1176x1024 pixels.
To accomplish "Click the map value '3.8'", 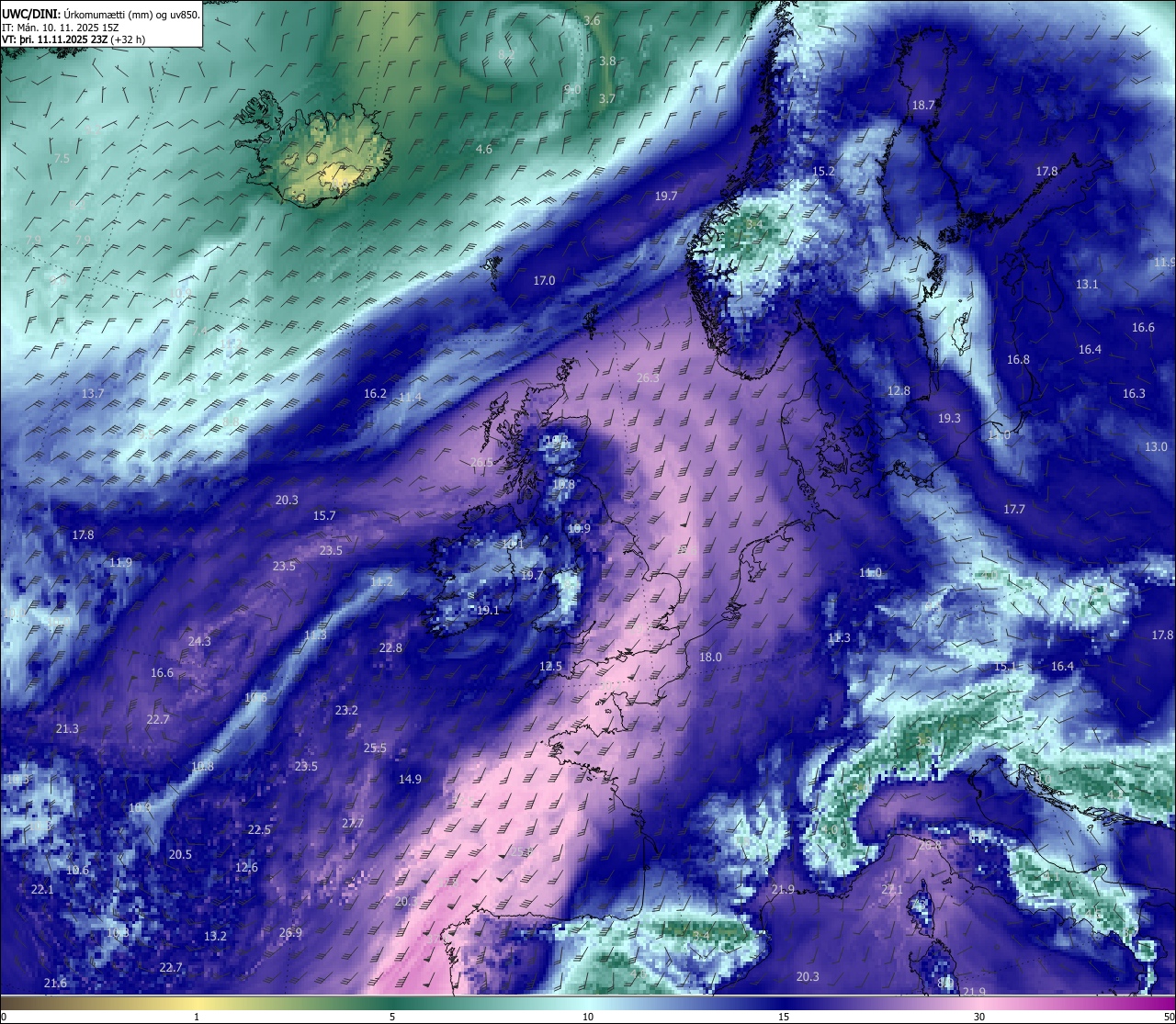I will (607, 61).
